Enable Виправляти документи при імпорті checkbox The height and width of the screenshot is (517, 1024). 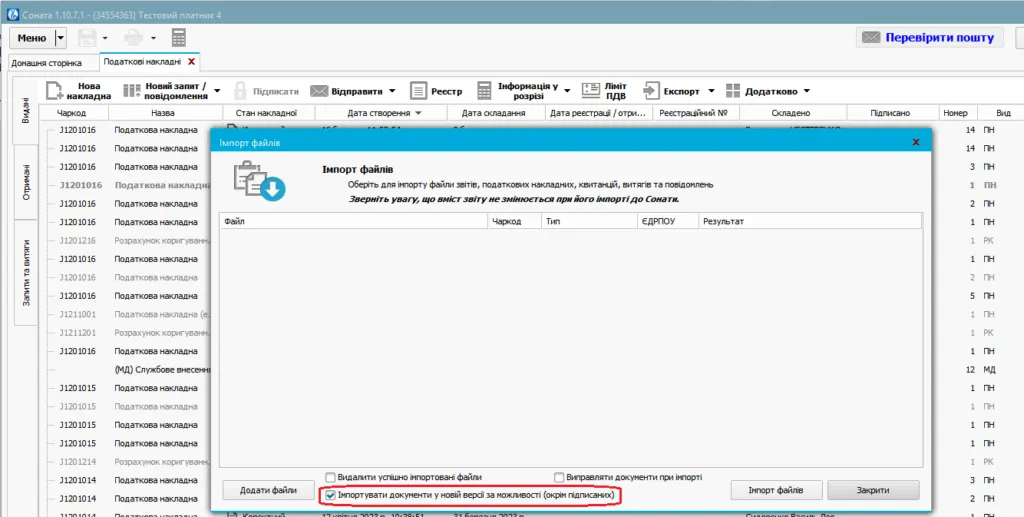[x=559, y=477]
